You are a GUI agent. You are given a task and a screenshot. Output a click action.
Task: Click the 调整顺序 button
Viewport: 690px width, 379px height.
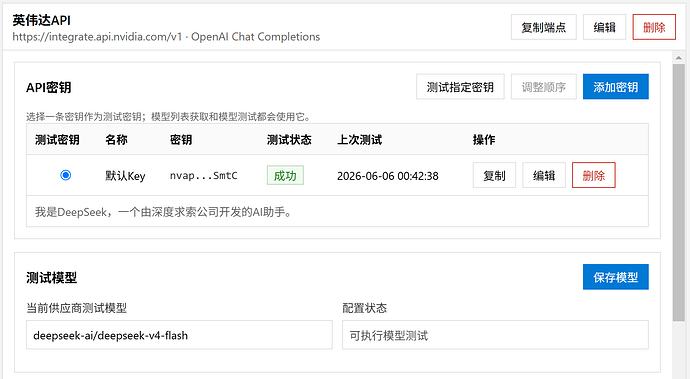543,87
